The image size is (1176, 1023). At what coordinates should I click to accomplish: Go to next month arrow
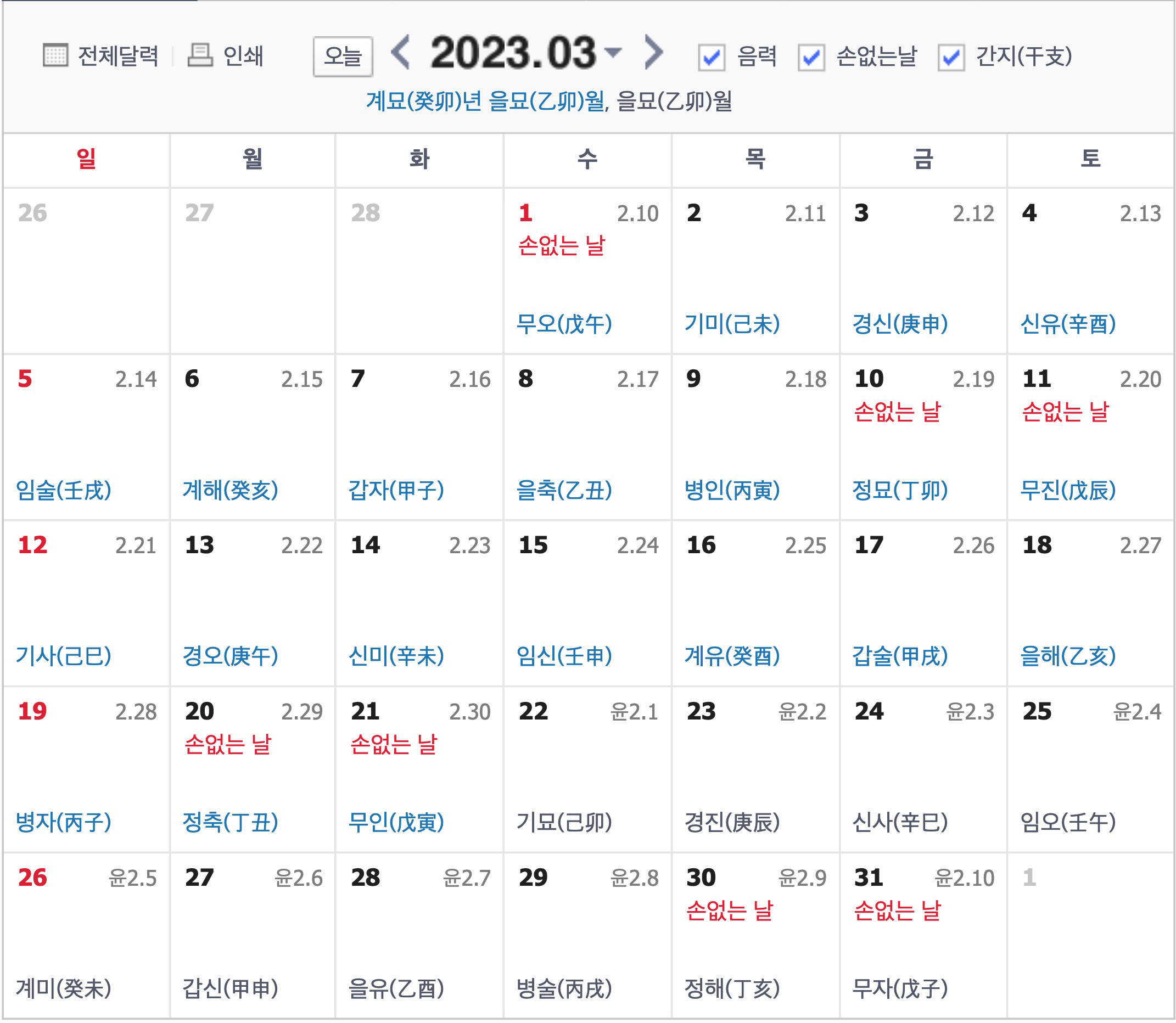[x=653, y=53]
